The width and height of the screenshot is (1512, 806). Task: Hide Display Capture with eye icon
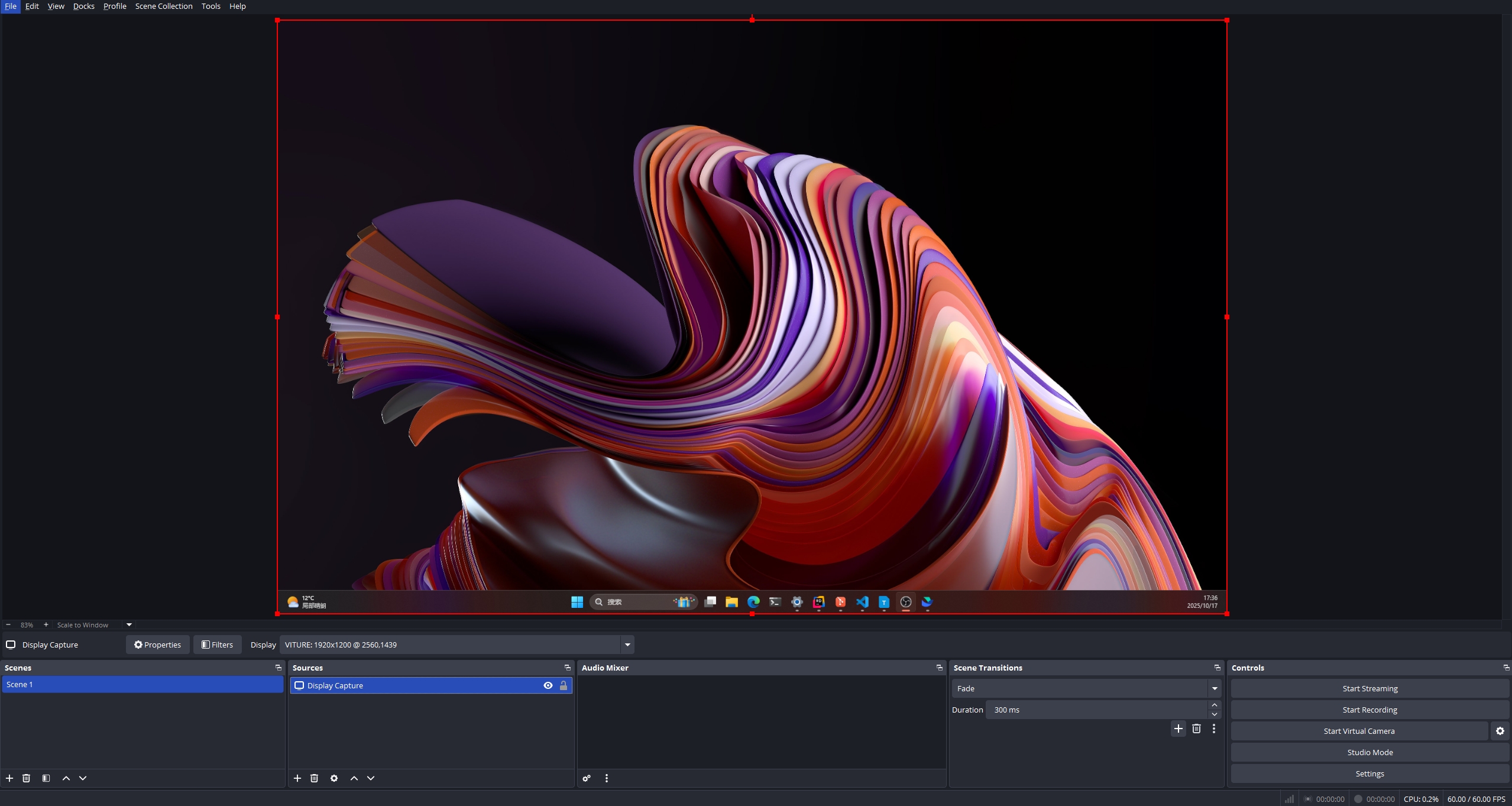tap(548, 685)
